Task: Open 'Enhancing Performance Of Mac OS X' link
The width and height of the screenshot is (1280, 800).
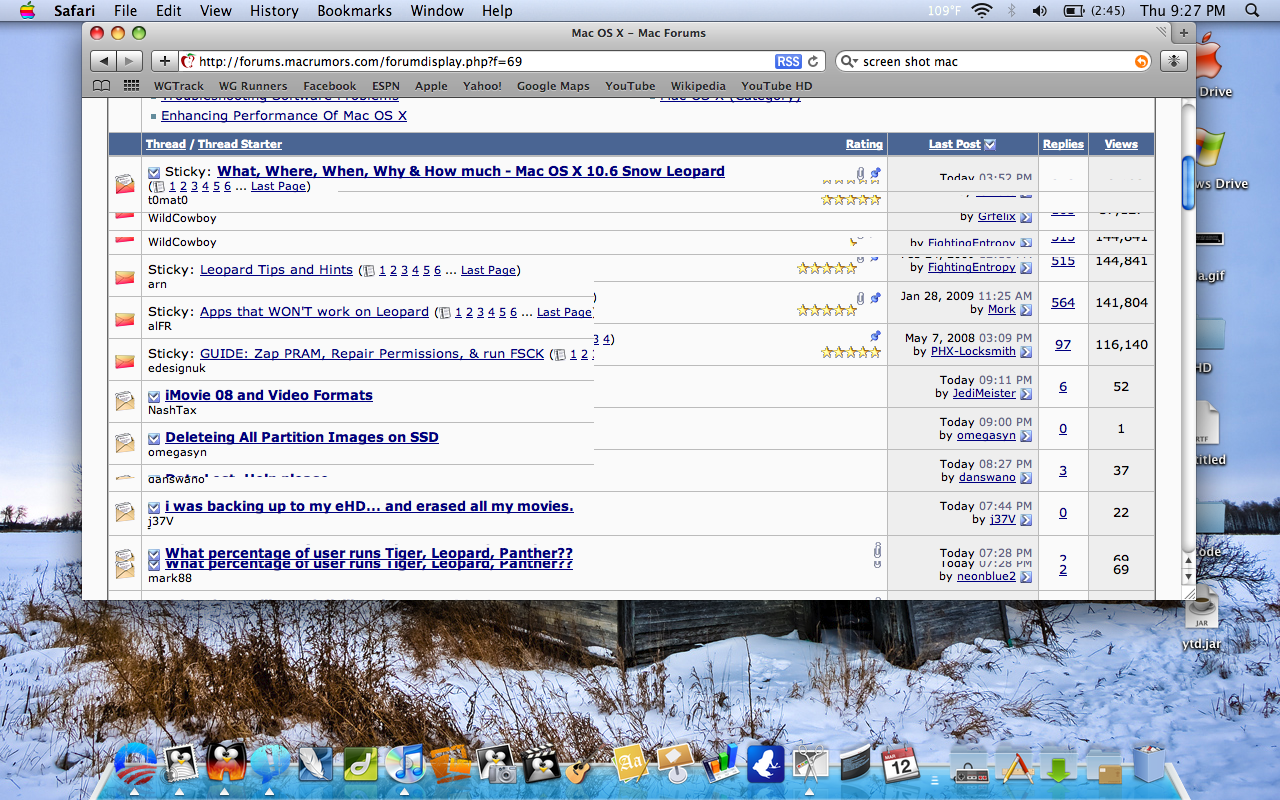Action: [284, 116]
